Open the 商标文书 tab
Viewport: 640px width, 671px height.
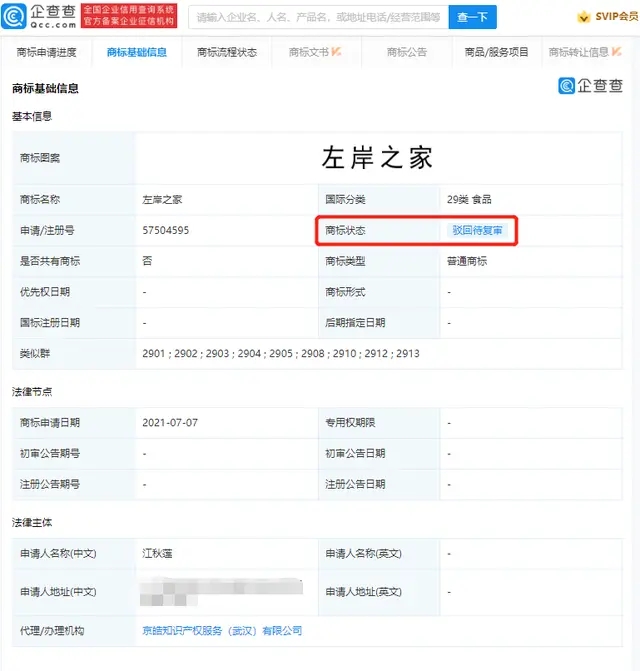308,52
